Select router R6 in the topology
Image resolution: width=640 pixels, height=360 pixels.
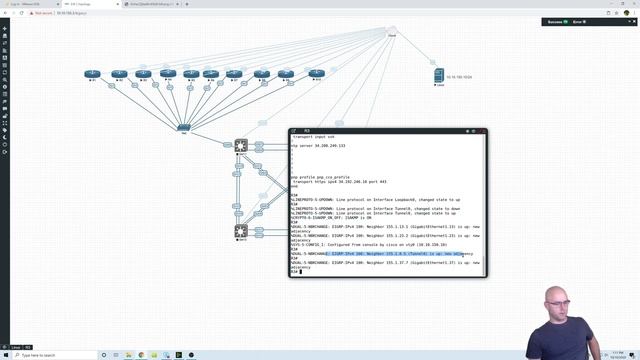211,74
